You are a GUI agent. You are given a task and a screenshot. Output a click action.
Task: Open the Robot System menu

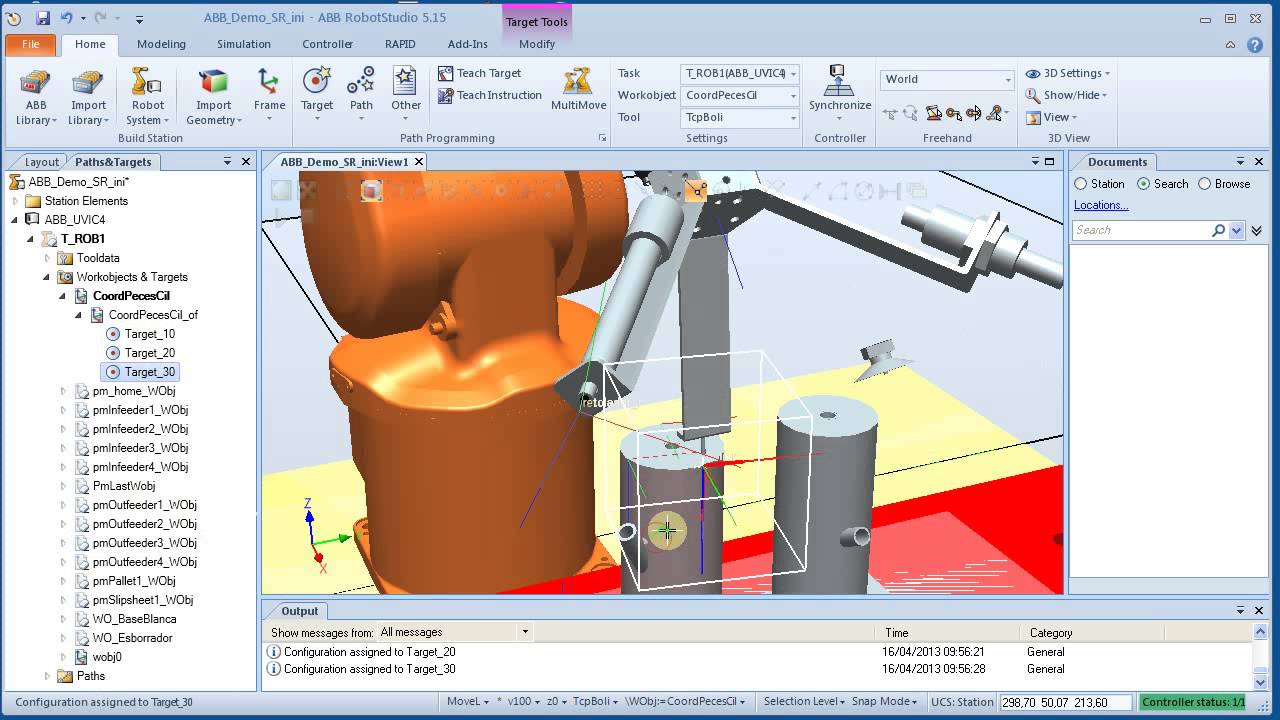(147, 96)
